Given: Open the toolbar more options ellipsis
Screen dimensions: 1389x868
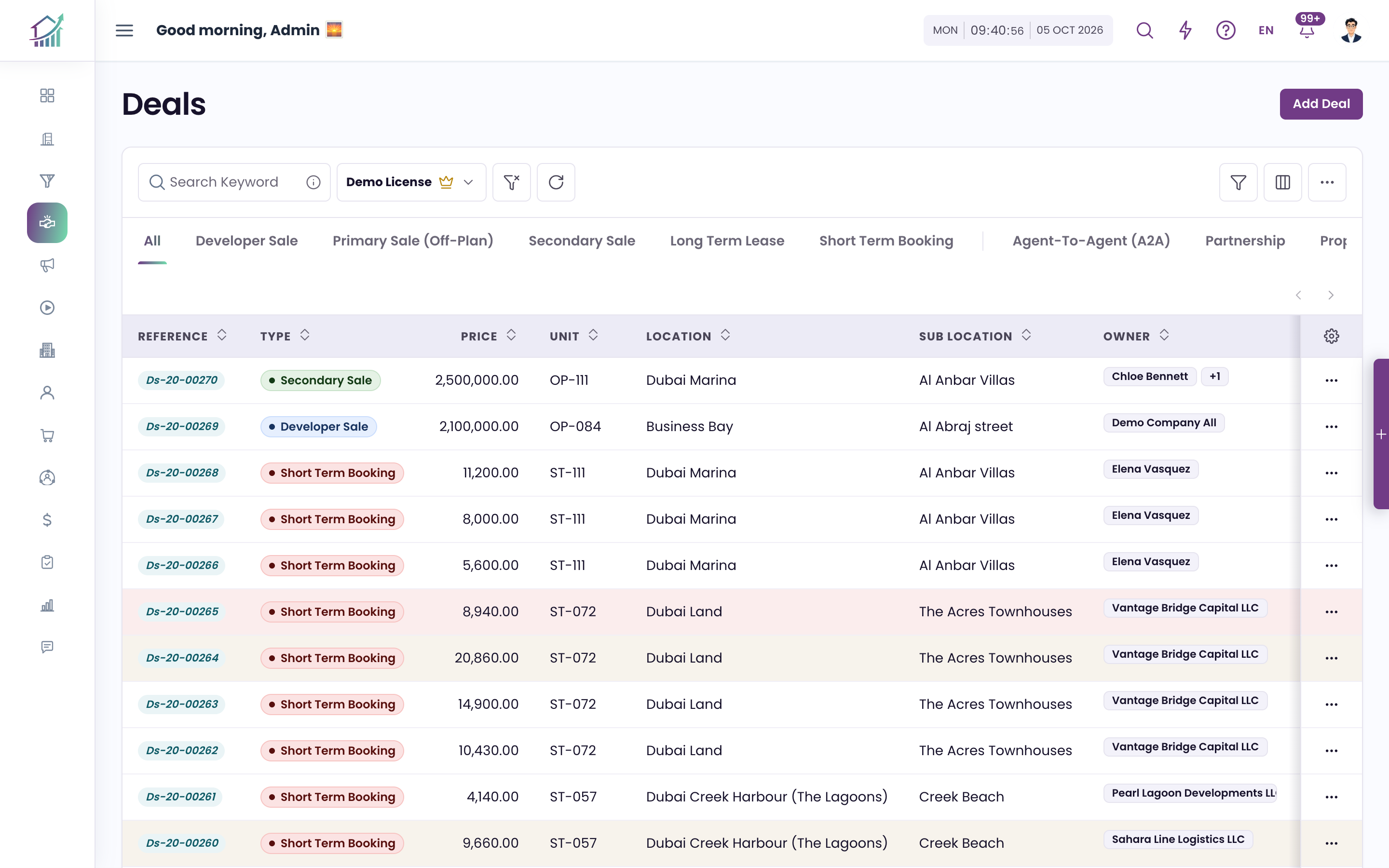Looking at the screenshot, I should click(1327, 182).
